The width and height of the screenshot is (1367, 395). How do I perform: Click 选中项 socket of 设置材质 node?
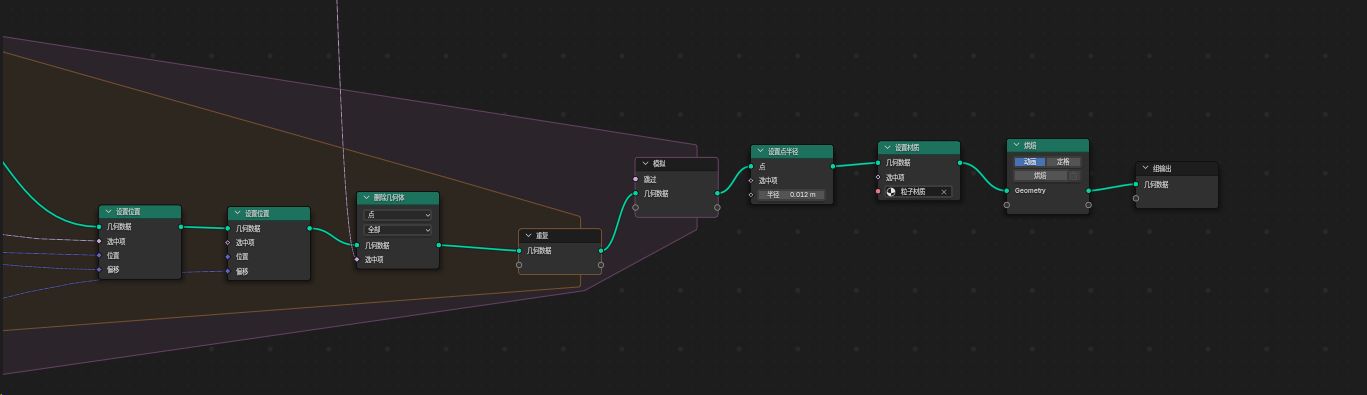pos(878,177)
